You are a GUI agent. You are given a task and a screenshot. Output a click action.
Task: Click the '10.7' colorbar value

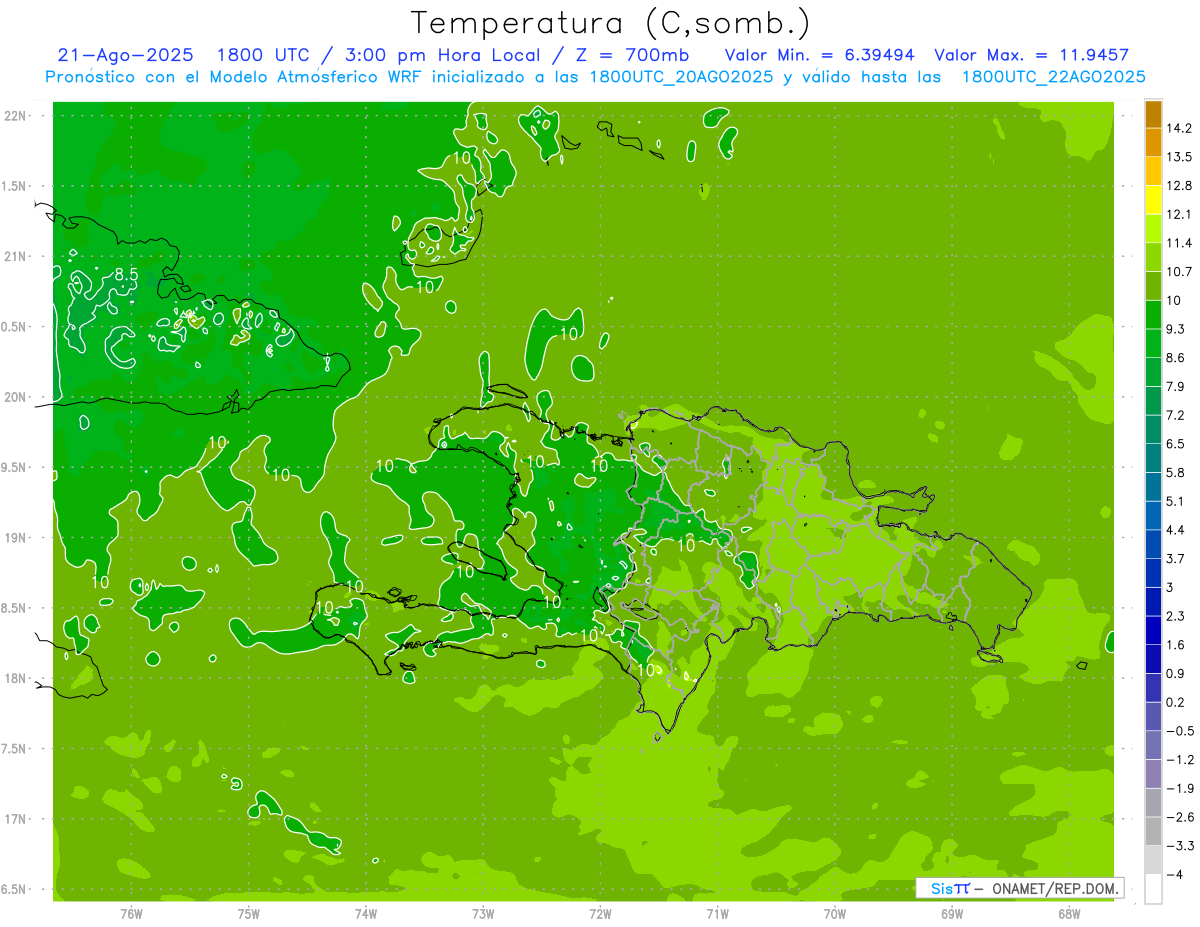coord(1179,272)
